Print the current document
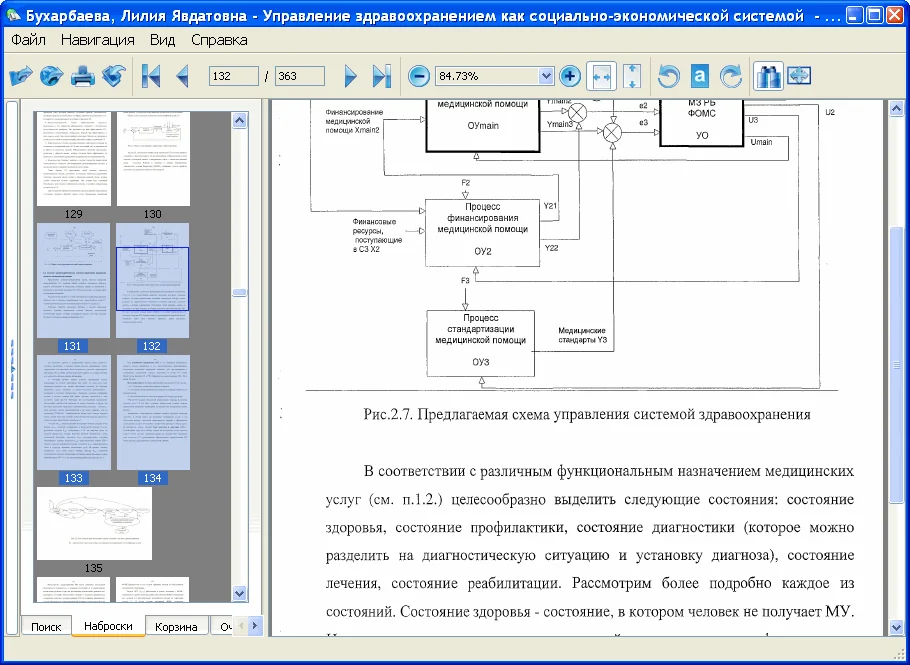The height and width of the screenshot is (665, 910). coord(83,74)
